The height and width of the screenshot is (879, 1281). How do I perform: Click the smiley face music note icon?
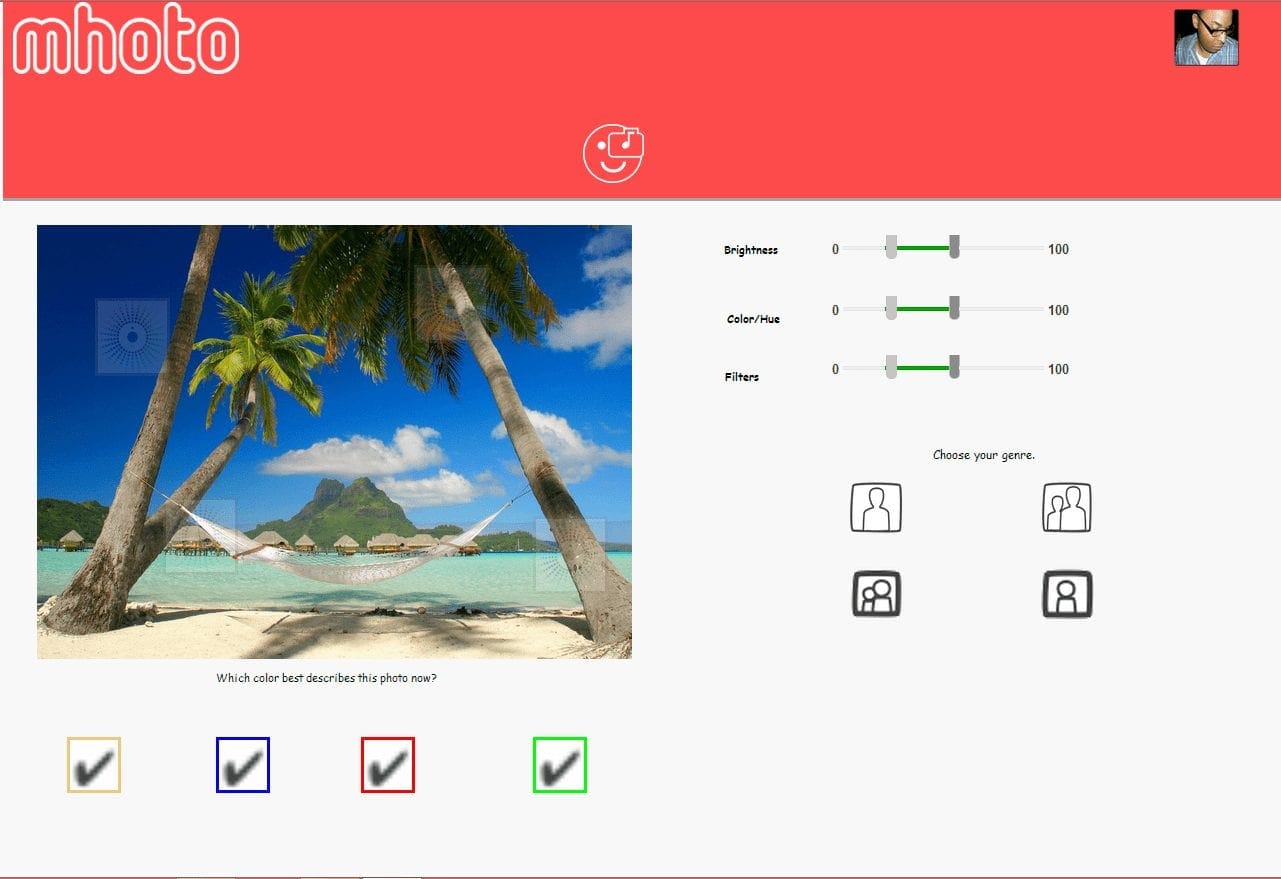613,153
